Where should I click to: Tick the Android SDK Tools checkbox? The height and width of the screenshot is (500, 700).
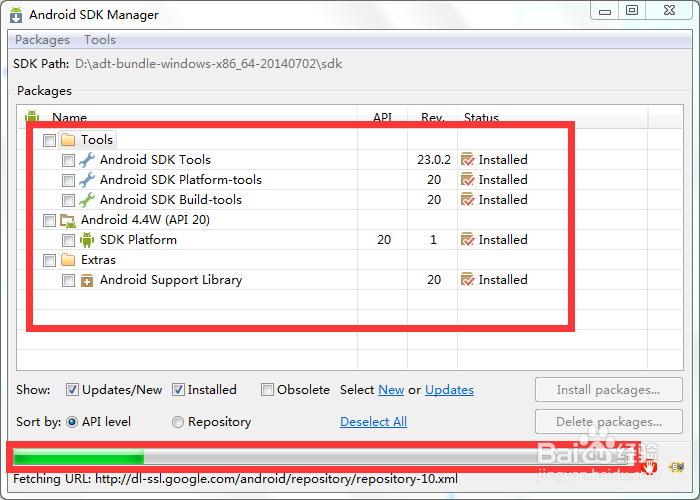coord(68,160)
